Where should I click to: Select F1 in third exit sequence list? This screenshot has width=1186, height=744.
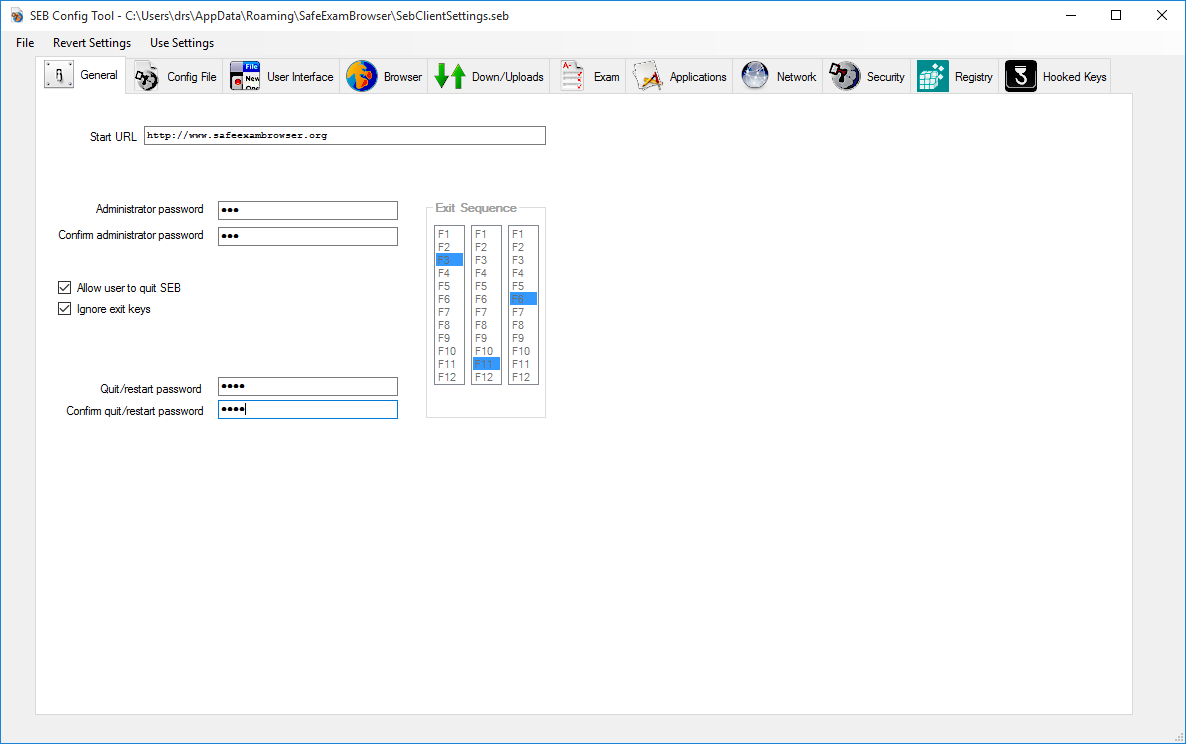coord(523,234)
